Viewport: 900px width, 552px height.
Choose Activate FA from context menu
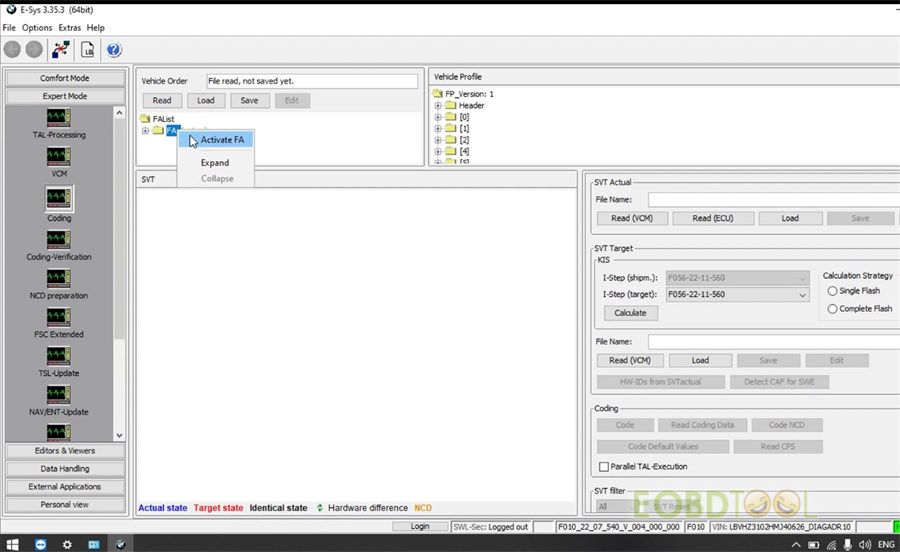tap(216, 139)
